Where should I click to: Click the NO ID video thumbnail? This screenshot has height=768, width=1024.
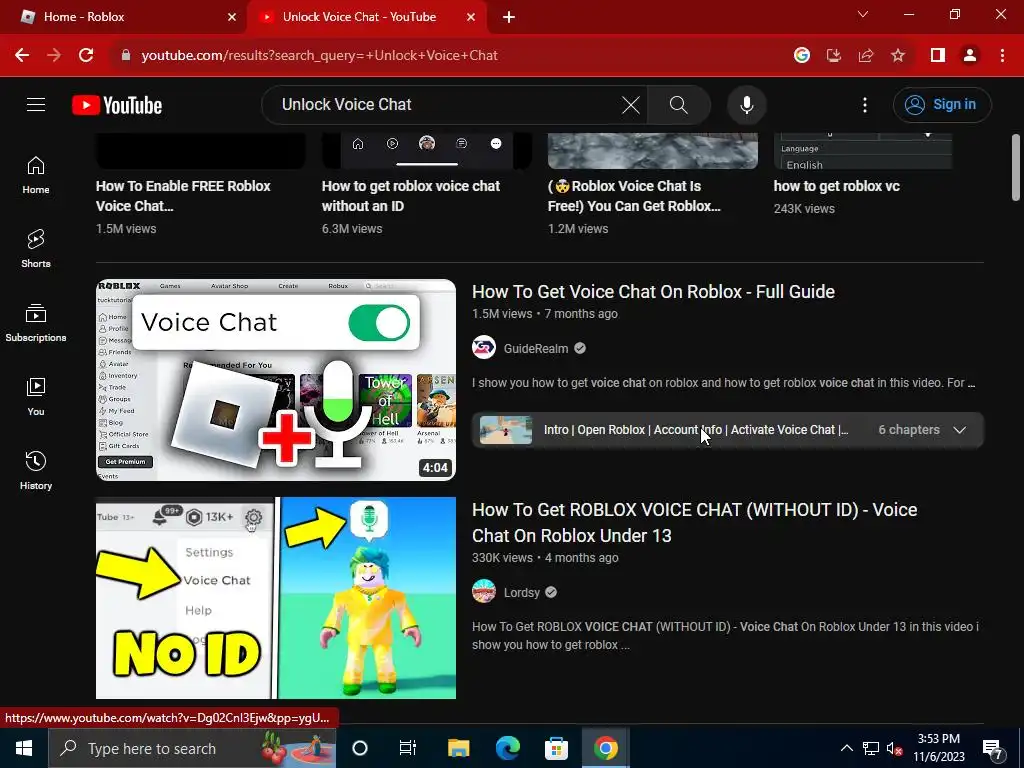coord(276,598)
